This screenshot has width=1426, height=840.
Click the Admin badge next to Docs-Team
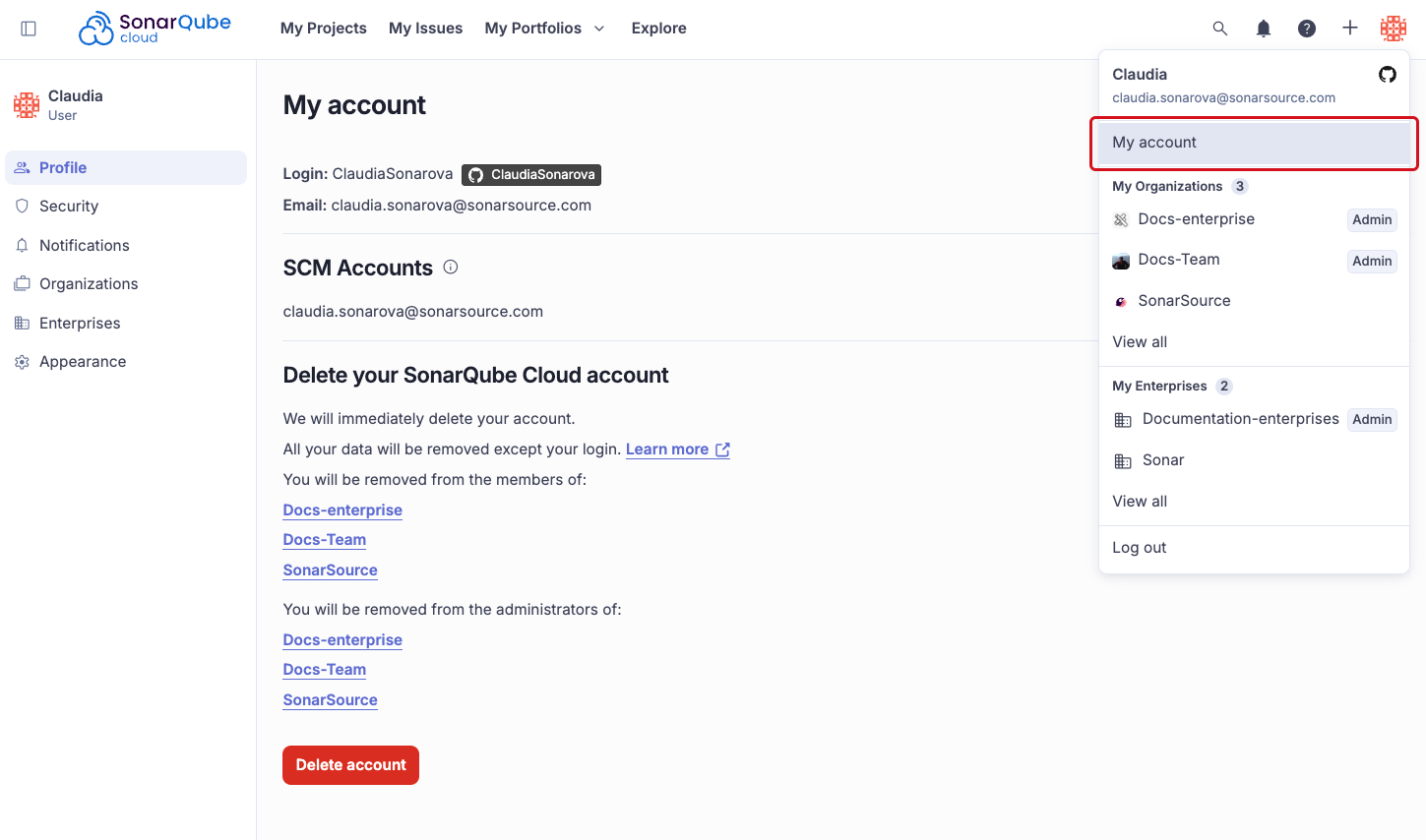click(1372, 262)
